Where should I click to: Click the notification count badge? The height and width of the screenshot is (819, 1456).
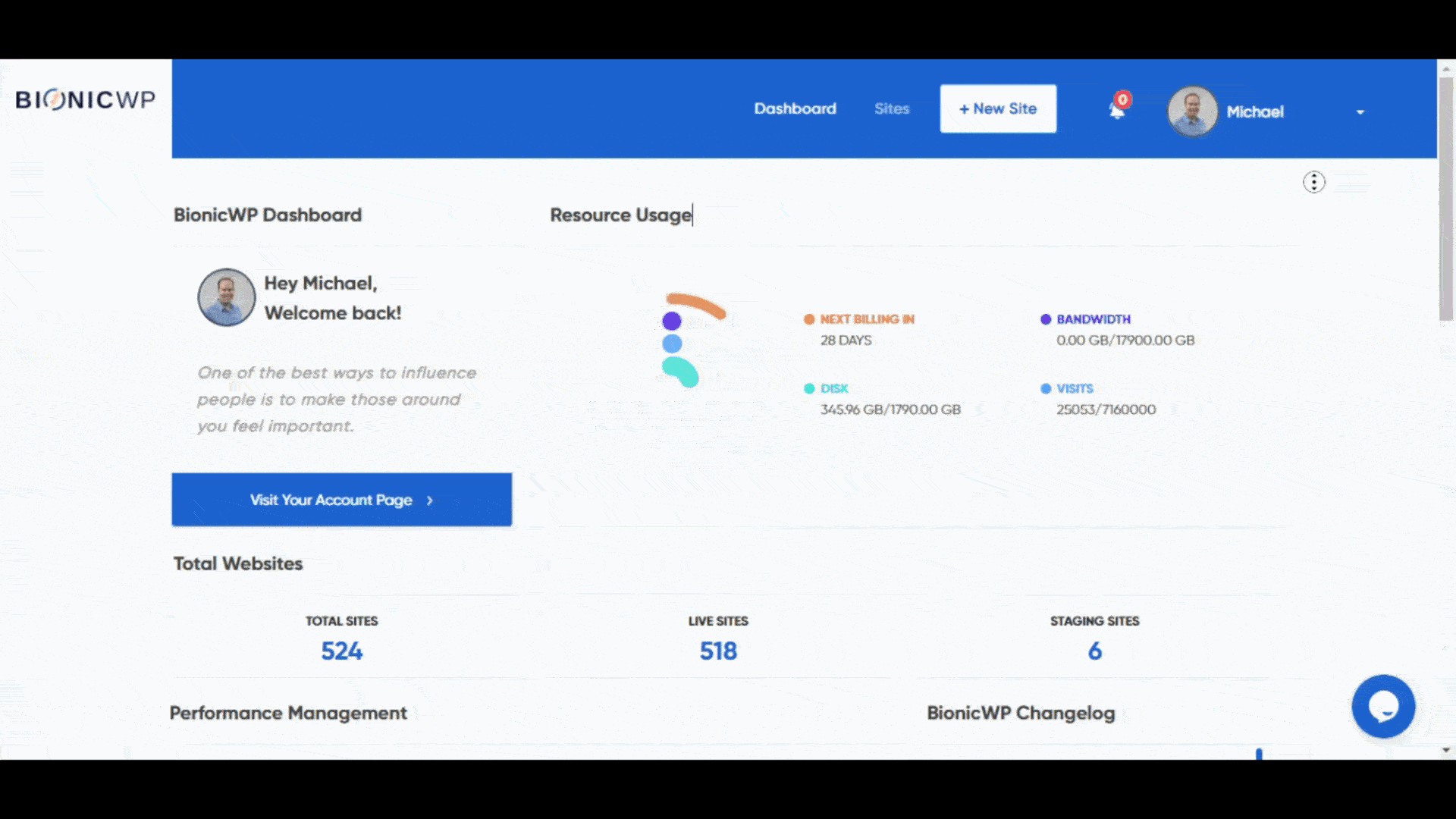[x=1123, y=99]
